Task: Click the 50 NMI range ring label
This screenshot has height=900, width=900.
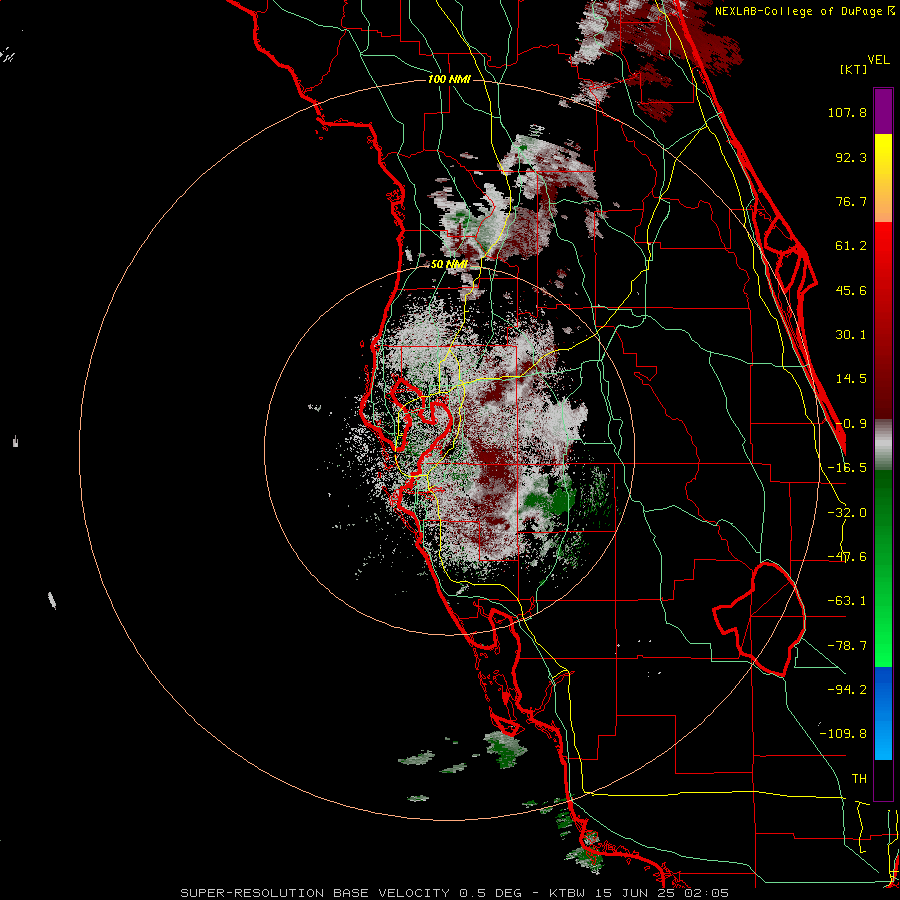Action: [449, 264]
